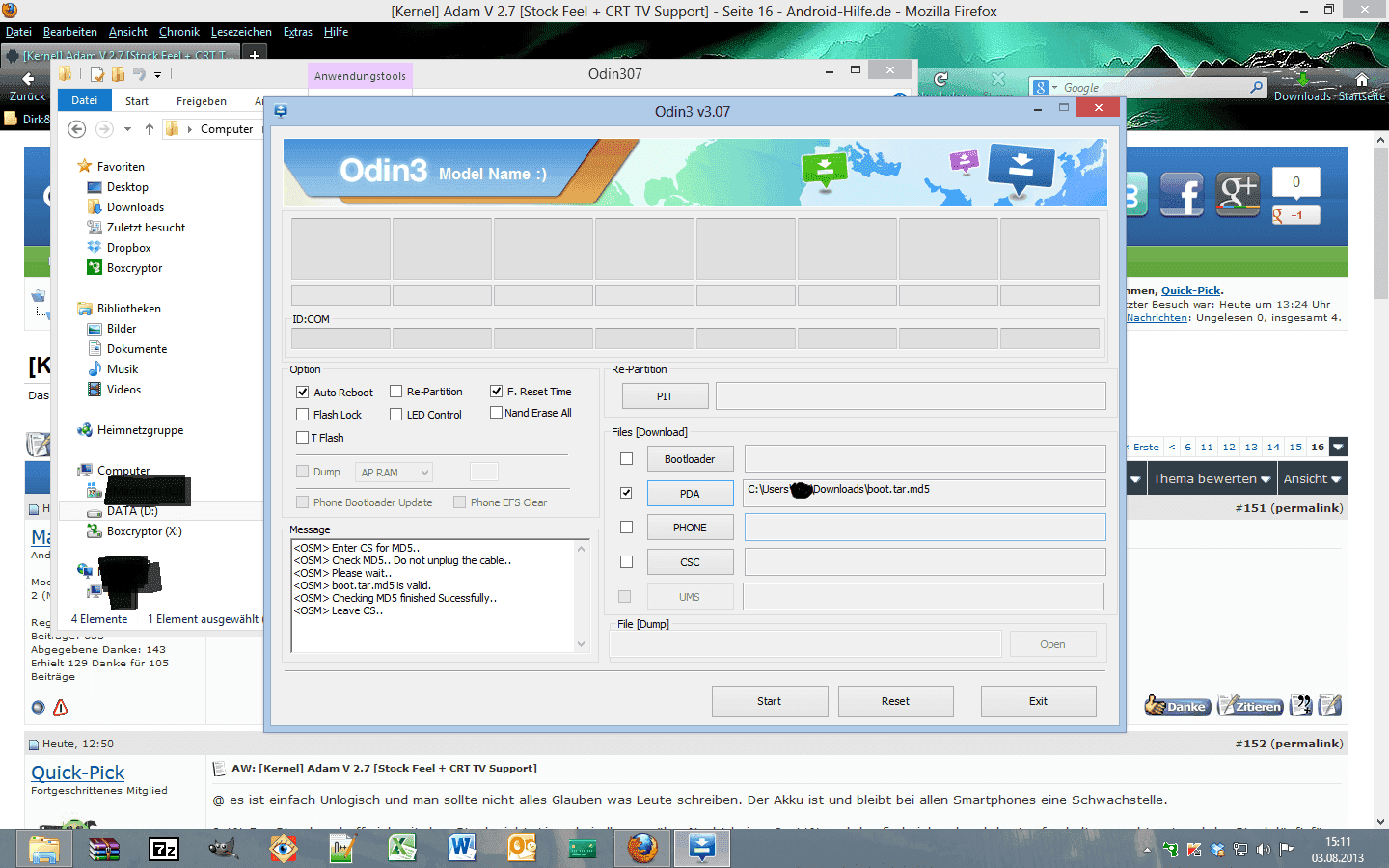Screen dimensions: 1389x868
Task: Open Firefox Chronik menu
Action: coord(179,32)
